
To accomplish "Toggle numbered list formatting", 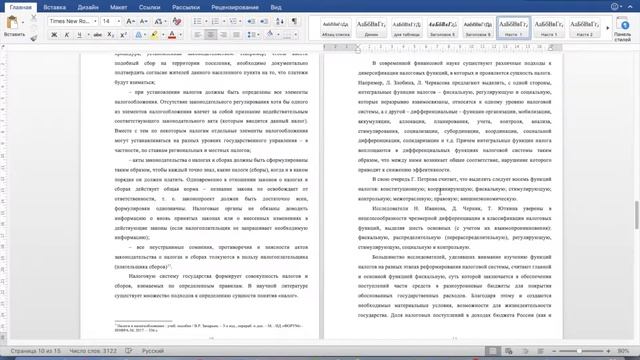I will (215, 21).
